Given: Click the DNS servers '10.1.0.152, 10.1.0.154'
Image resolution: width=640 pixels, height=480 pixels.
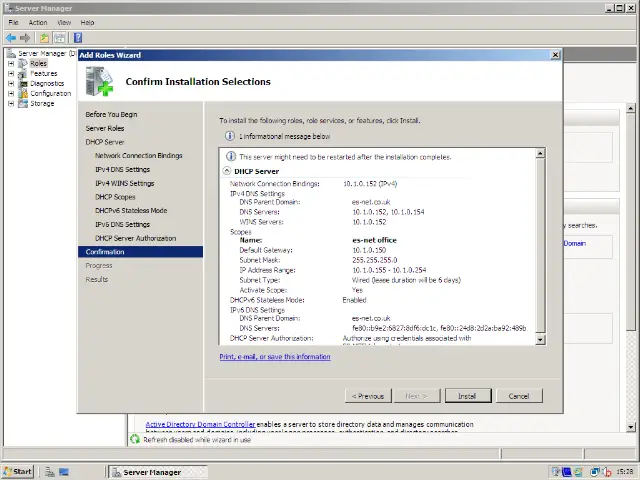Looking at the screenshot, I should [389, 212].
